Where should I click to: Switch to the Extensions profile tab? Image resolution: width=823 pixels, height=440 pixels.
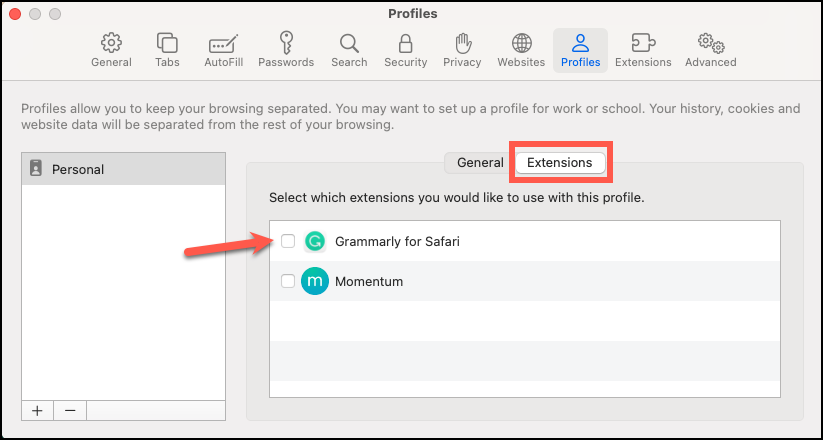pyautogui.click(x=560, y=162)
